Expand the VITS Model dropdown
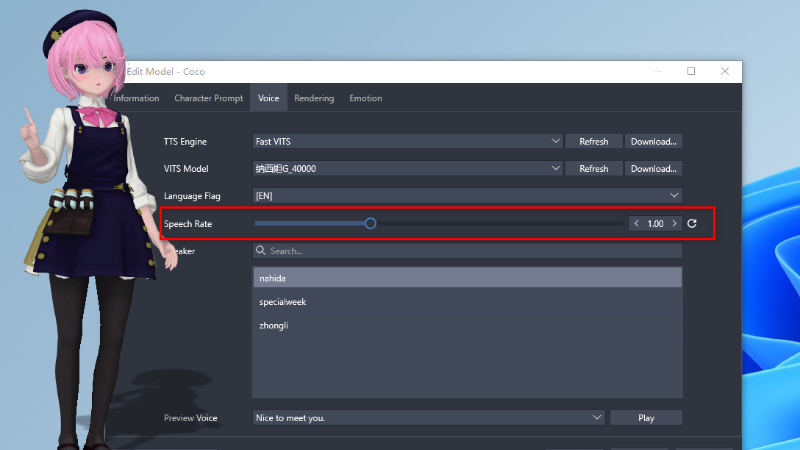This screenshot has height=450, width=800. coord(555,168)
